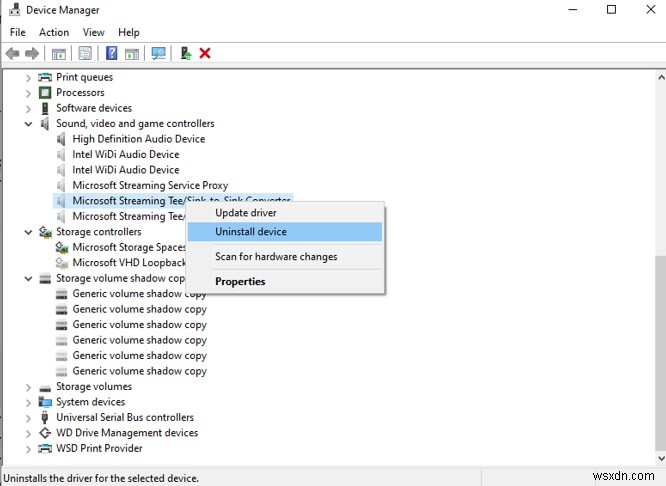This screenshot has width=666, height=486.
Task: Open the Help menu
Action: click(x=129, y=32)
